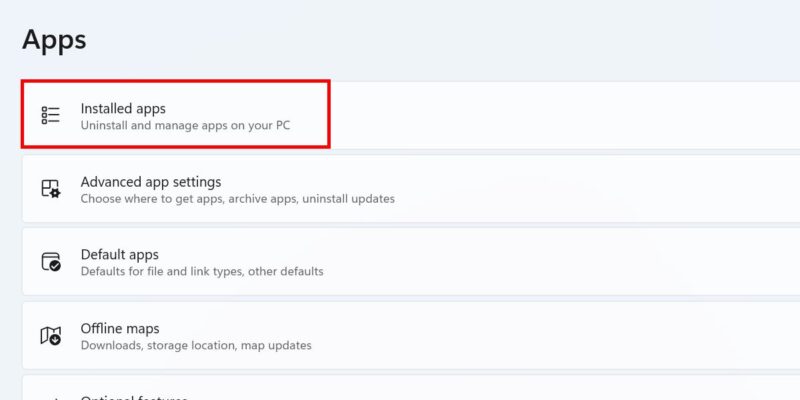Viewport: 800px width, 400px height.
Task: Click the Default apps checkmark window icon
Action: pos(51,262)
